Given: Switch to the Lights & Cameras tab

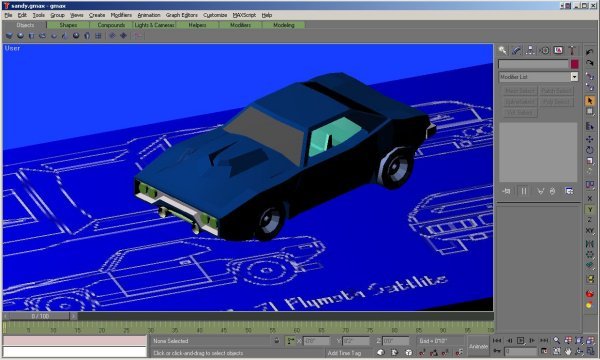Looking at the screenshot, I should (154, 25).
